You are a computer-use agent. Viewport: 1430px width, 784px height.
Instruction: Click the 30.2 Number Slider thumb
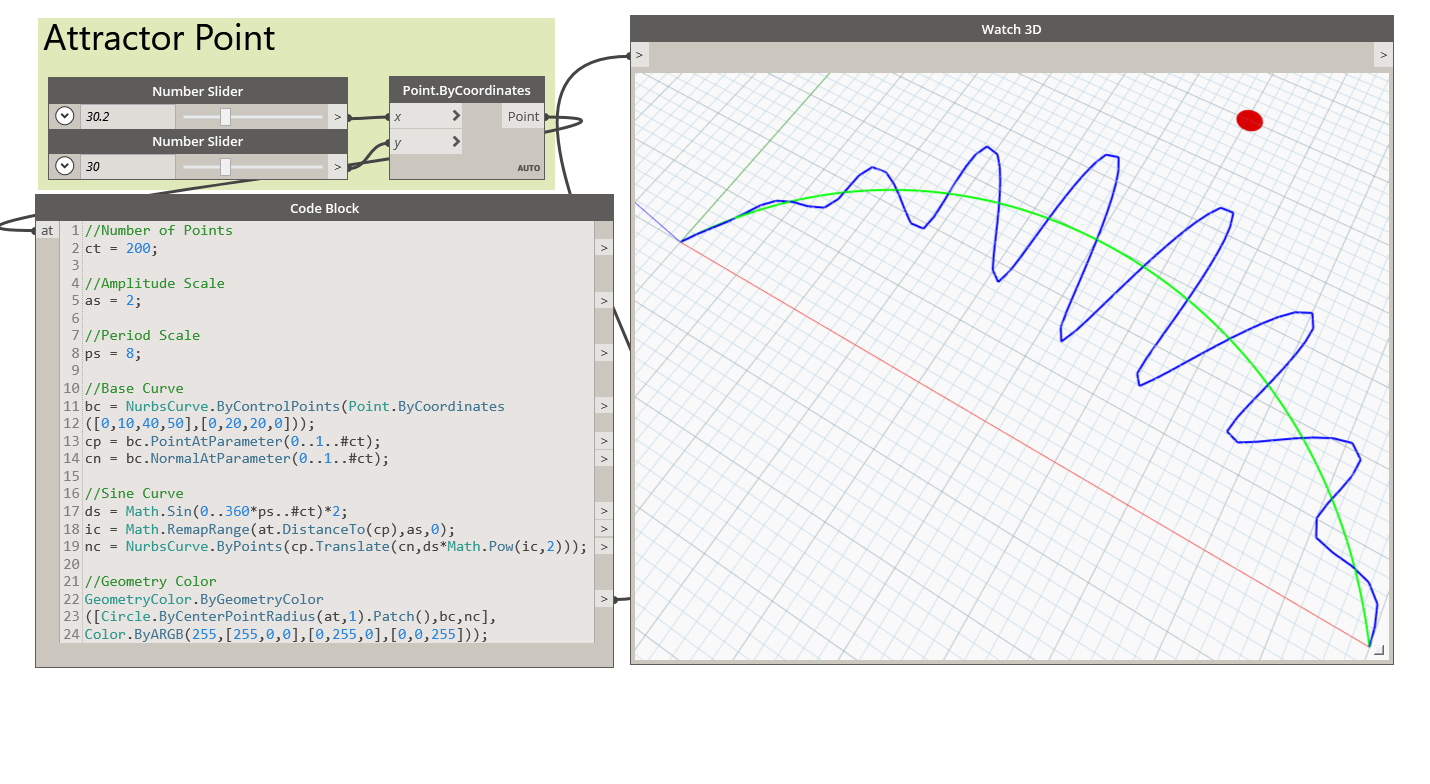coord(226,116)
